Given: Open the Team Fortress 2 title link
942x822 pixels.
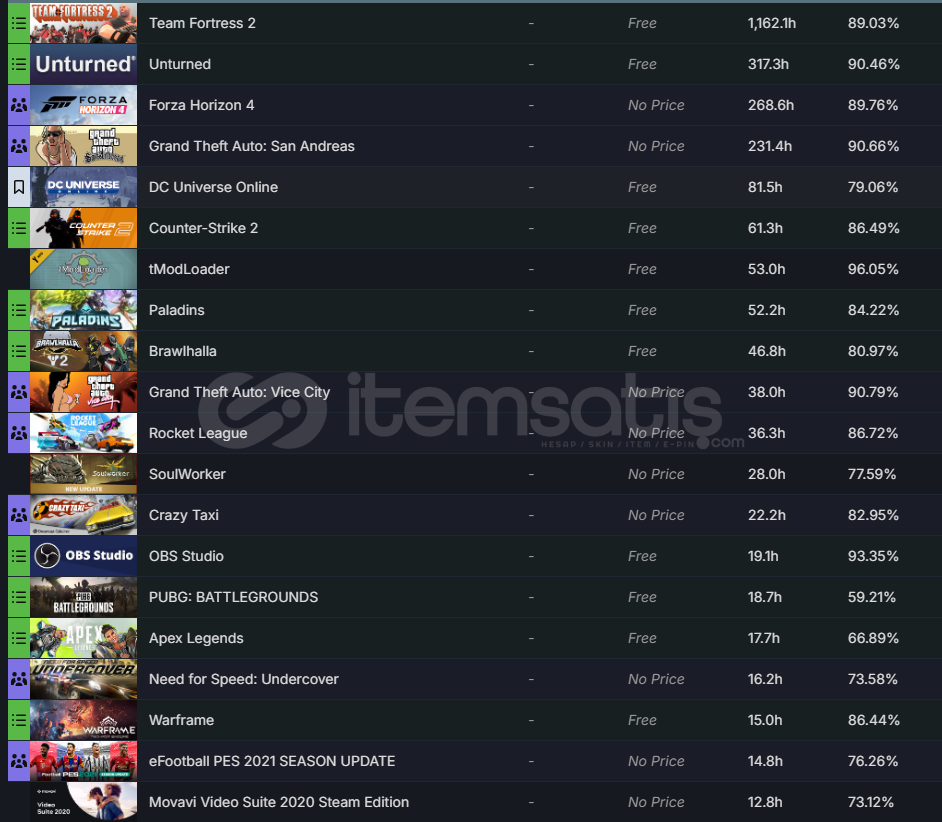Looking at the screenshot, I should (202, 23).
